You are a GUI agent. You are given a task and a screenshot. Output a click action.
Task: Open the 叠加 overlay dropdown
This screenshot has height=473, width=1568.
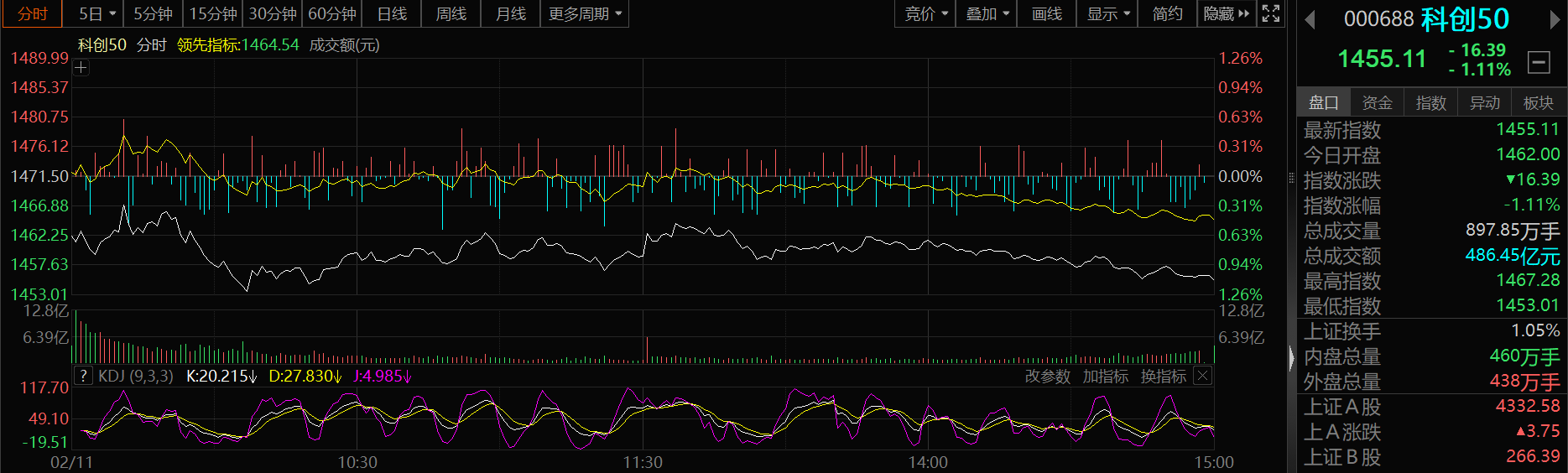[987, 14]
